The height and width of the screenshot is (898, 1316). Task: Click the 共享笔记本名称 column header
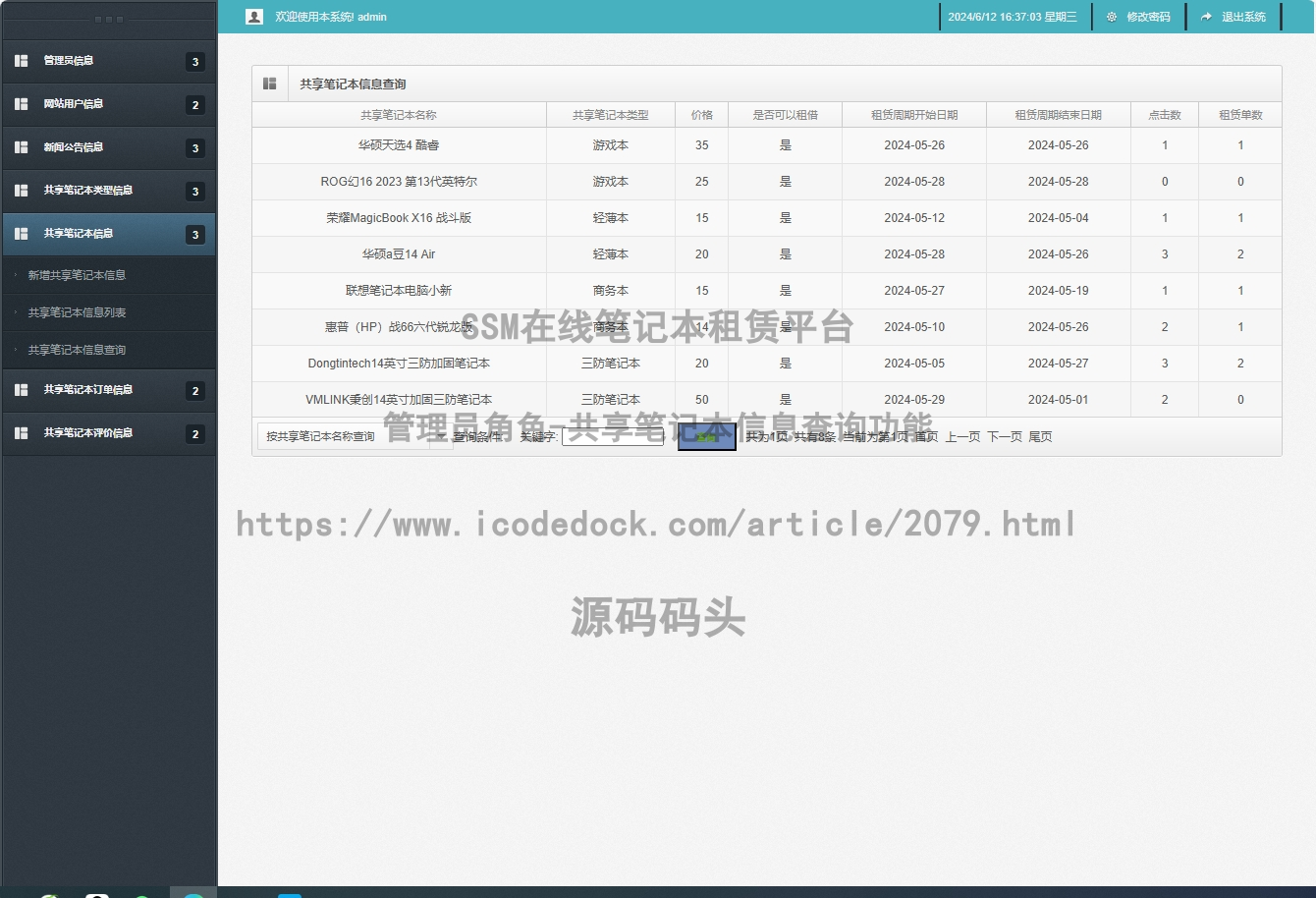point(399,115)
